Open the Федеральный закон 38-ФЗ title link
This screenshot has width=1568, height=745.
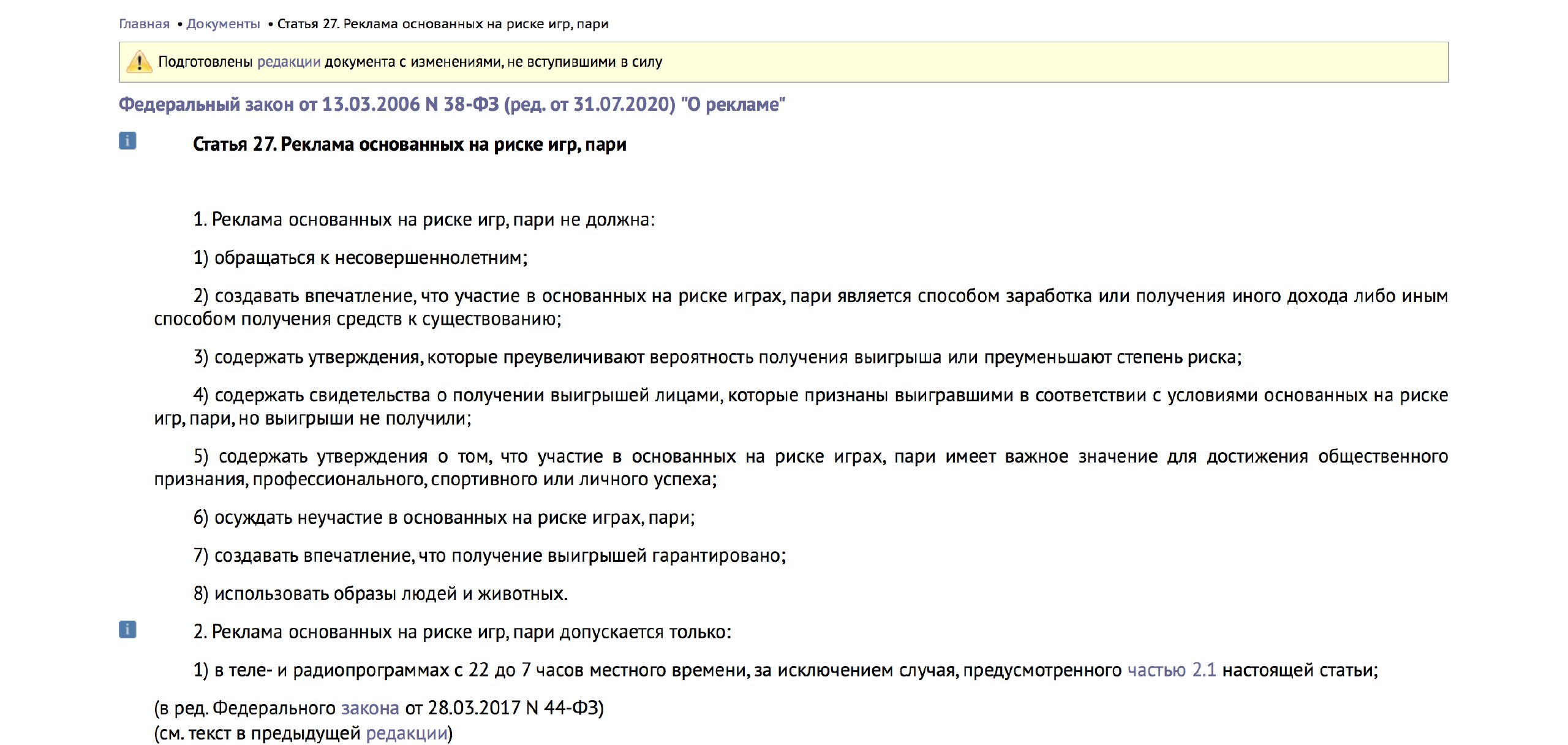(452, 104)
